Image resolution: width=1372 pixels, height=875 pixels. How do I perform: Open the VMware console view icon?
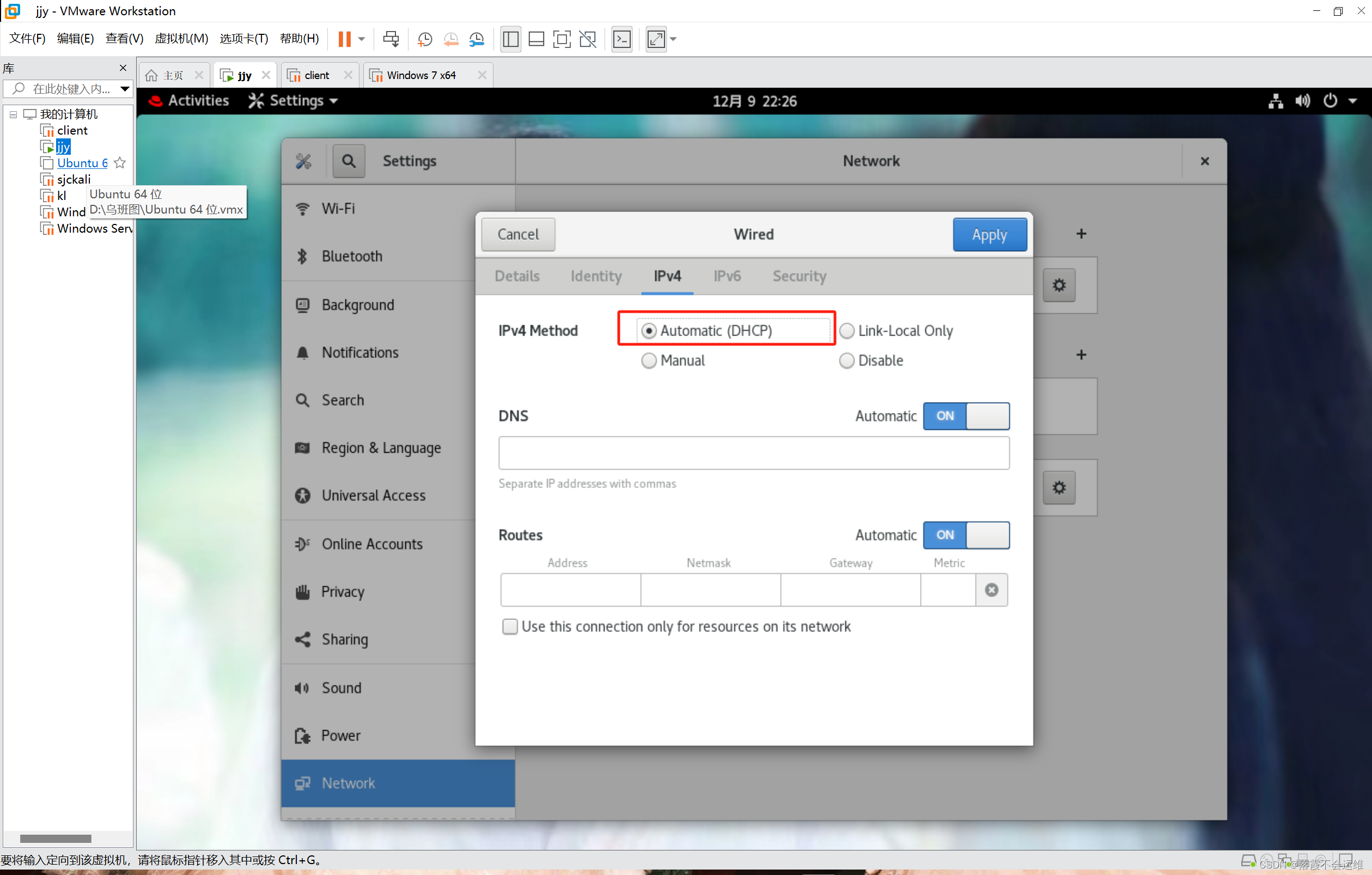pos(621,39)
